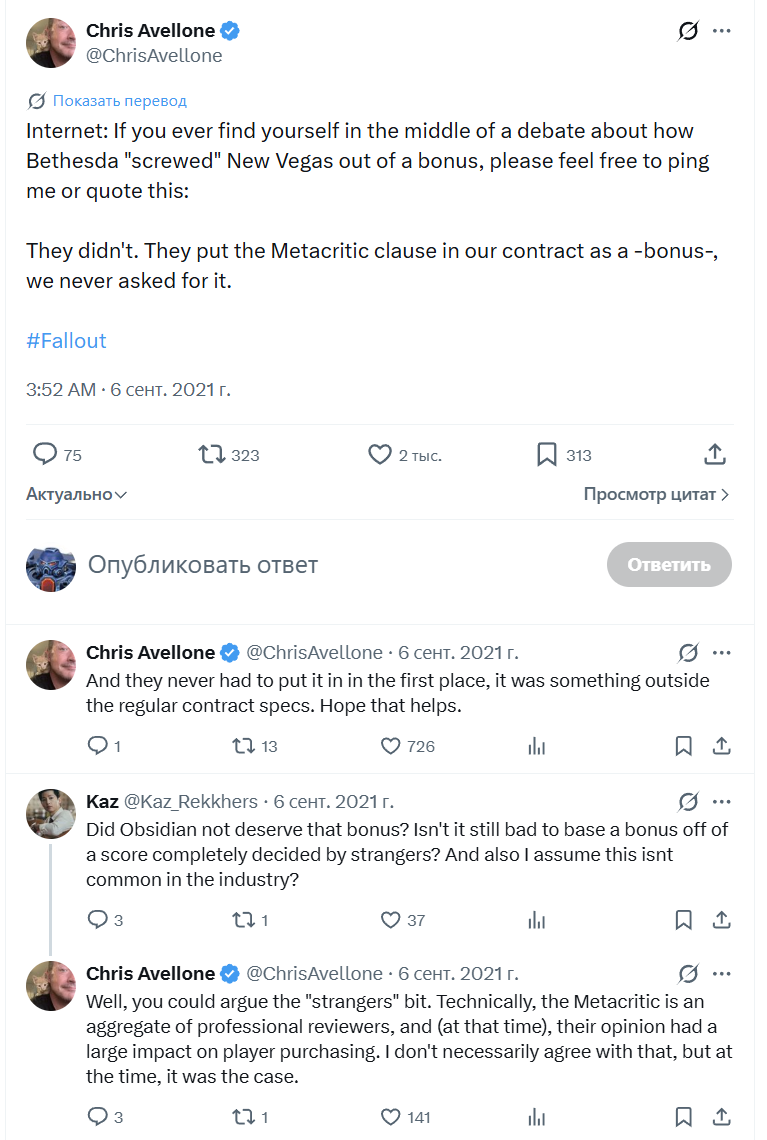Expand the Актуально sort dropdown
The height and width of the screenshot is (1140, 767).
[76, 494]
